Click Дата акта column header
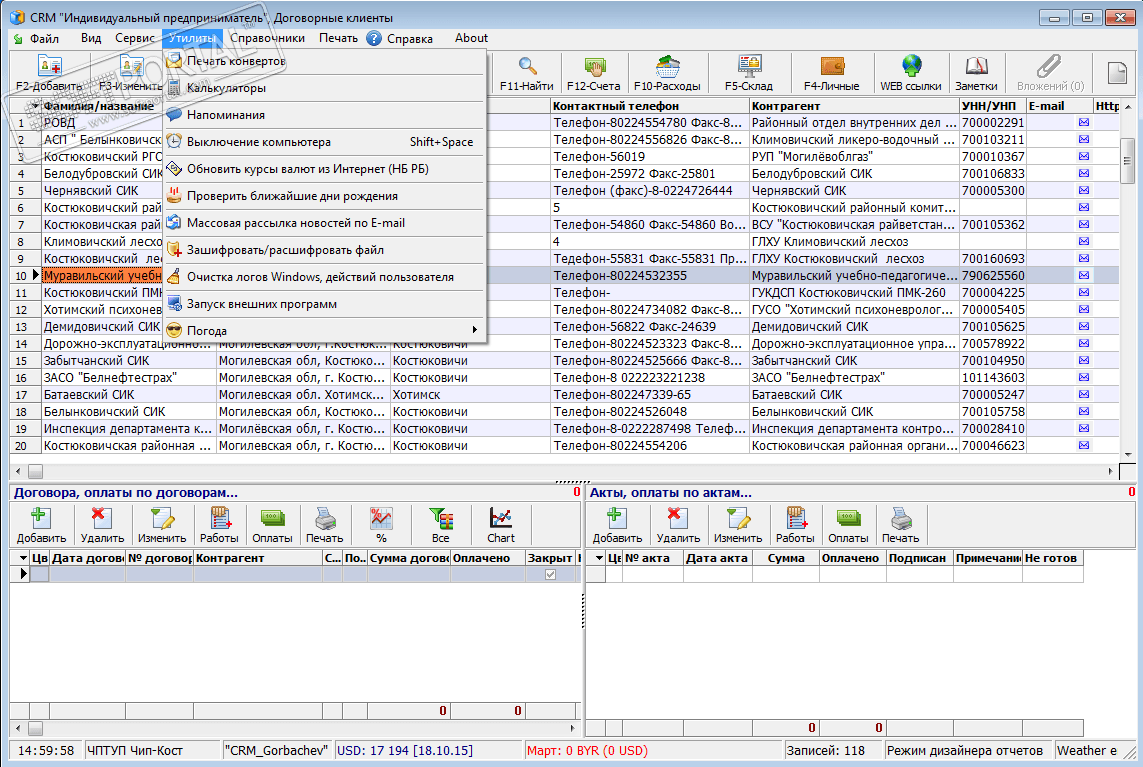The image size is (1143, 767). pyautogui.click(x=717, y=558)
